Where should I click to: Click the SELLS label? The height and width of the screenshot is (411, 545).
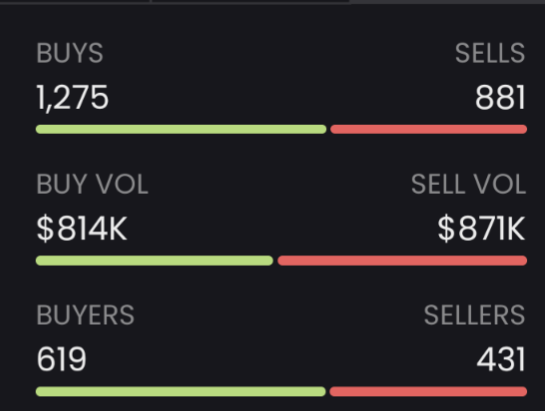point(490,53)
